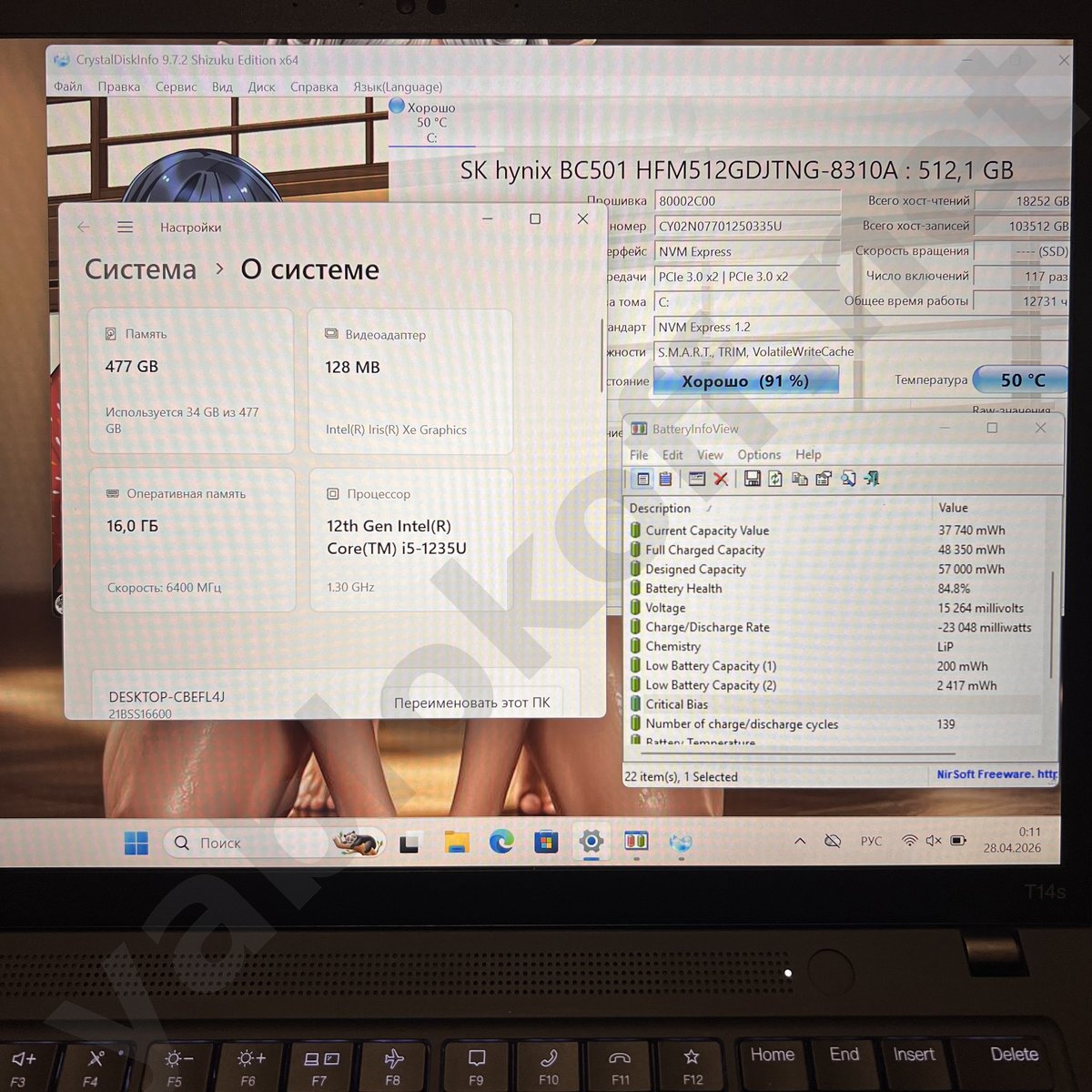The width and height of the screenshot is (1092, 1092).
Task: Click the Copy icon in BatteryInfoView toolbar
Action: coord(800,479)
